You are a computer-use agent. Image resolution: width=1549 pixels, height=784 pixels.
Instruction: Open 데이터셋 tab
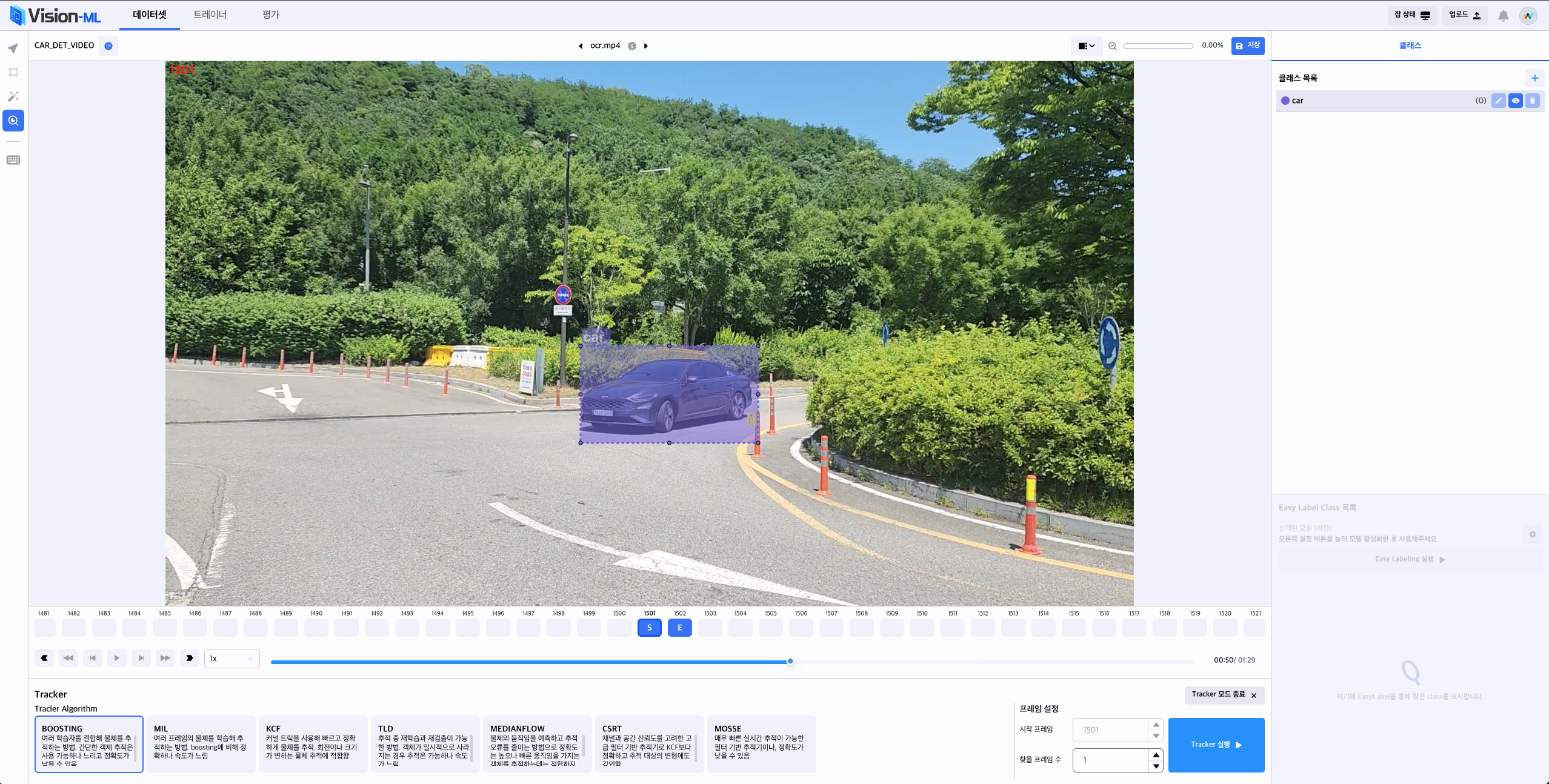click(150, 15)
